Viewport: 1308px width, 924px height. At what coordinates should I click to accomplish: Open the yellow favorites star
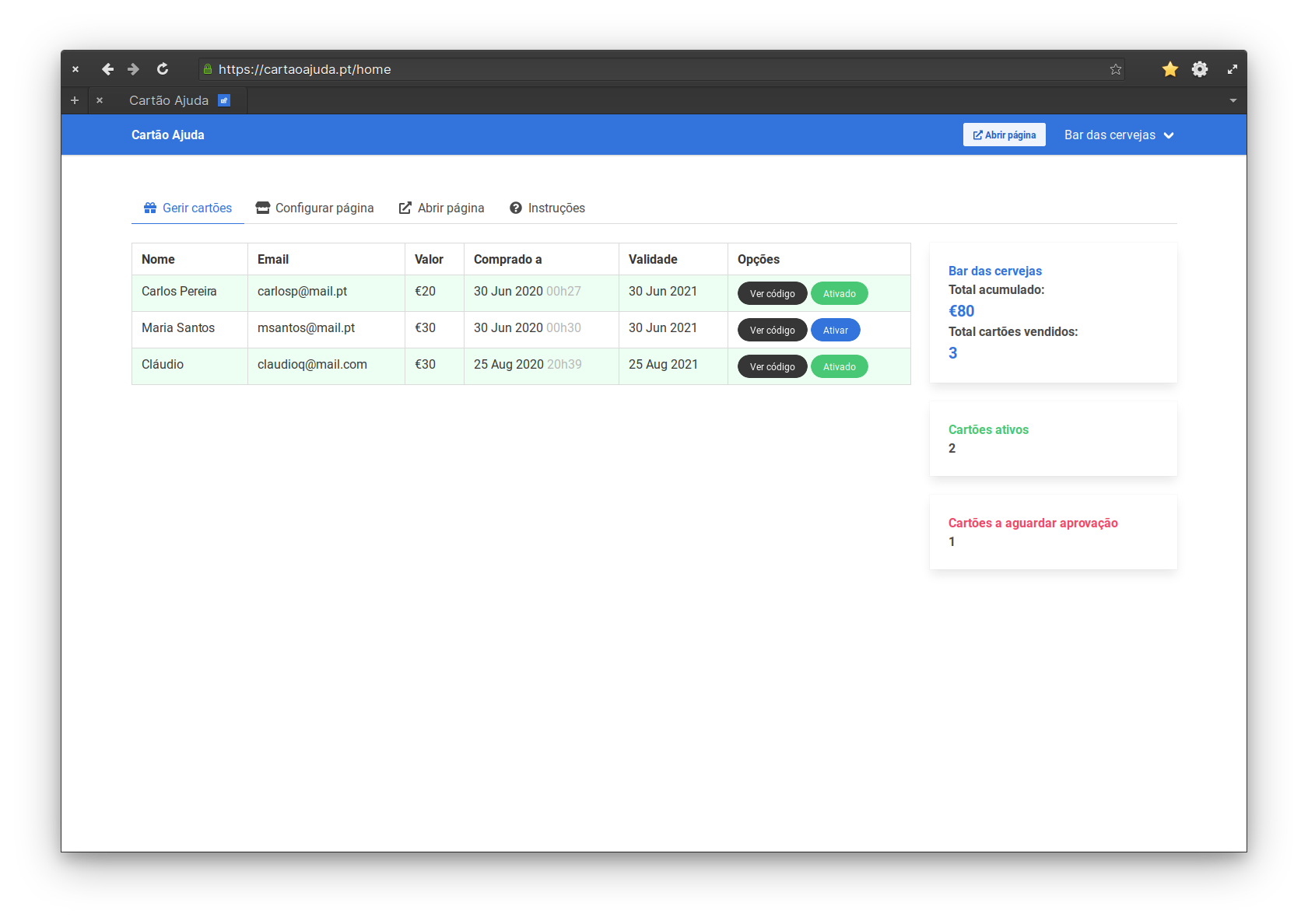1169,69
